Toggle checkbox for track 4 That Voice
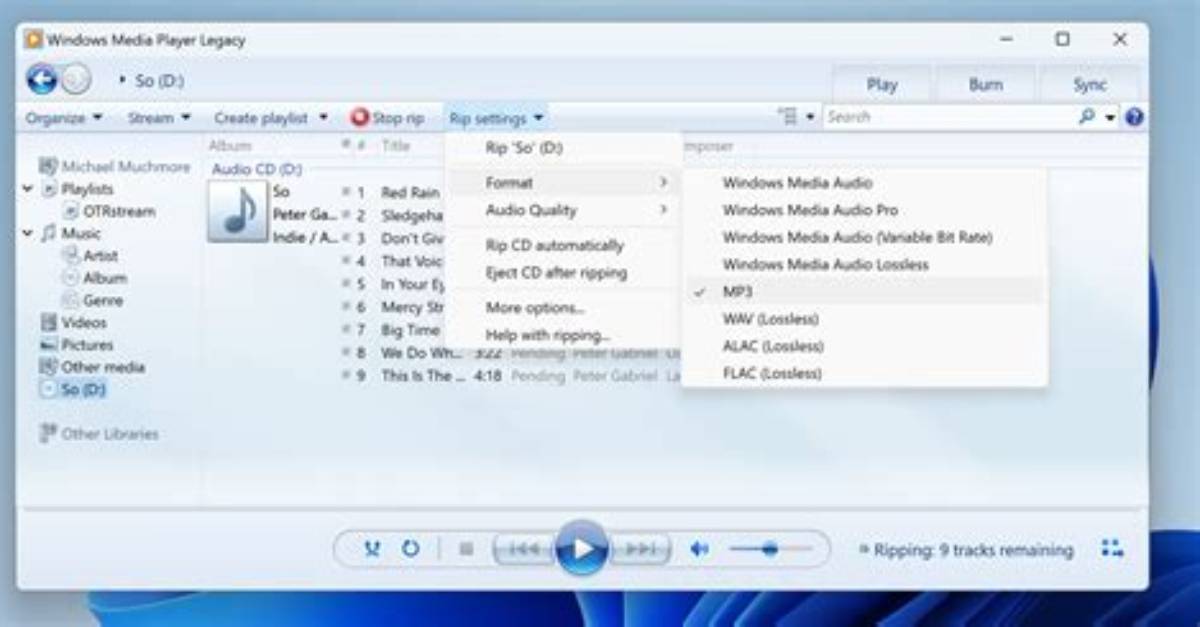Image resolution: width=1200 pixels, height=627 pixels. 347,261
